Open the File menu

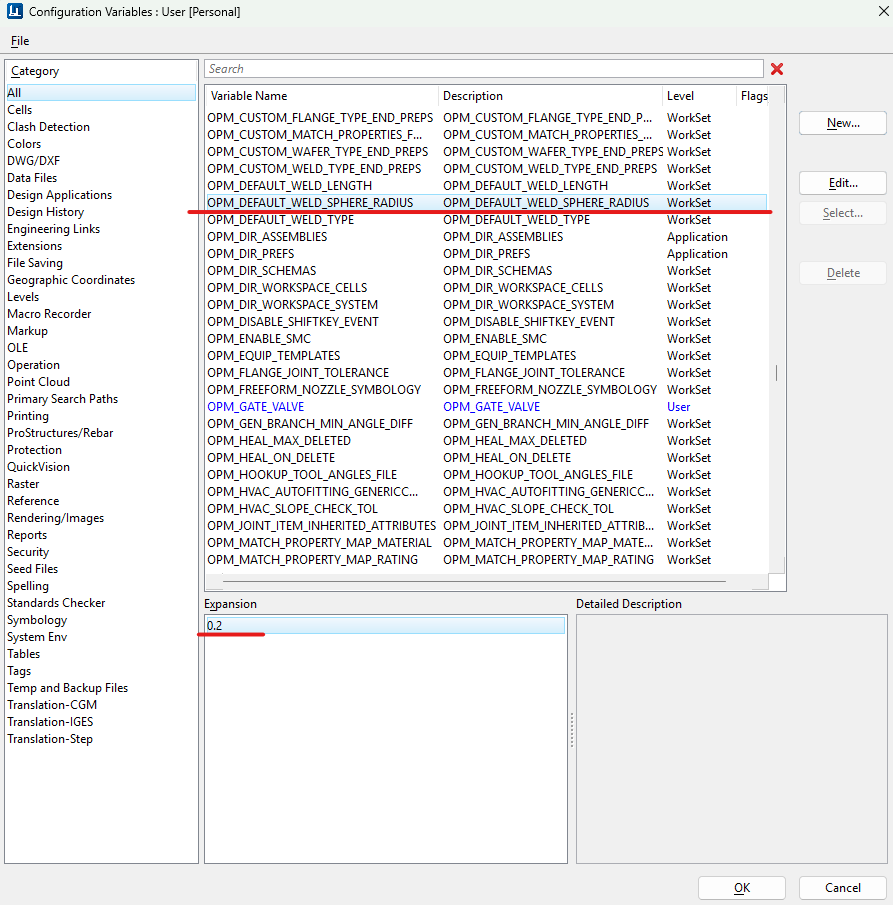tap(20, 41)
